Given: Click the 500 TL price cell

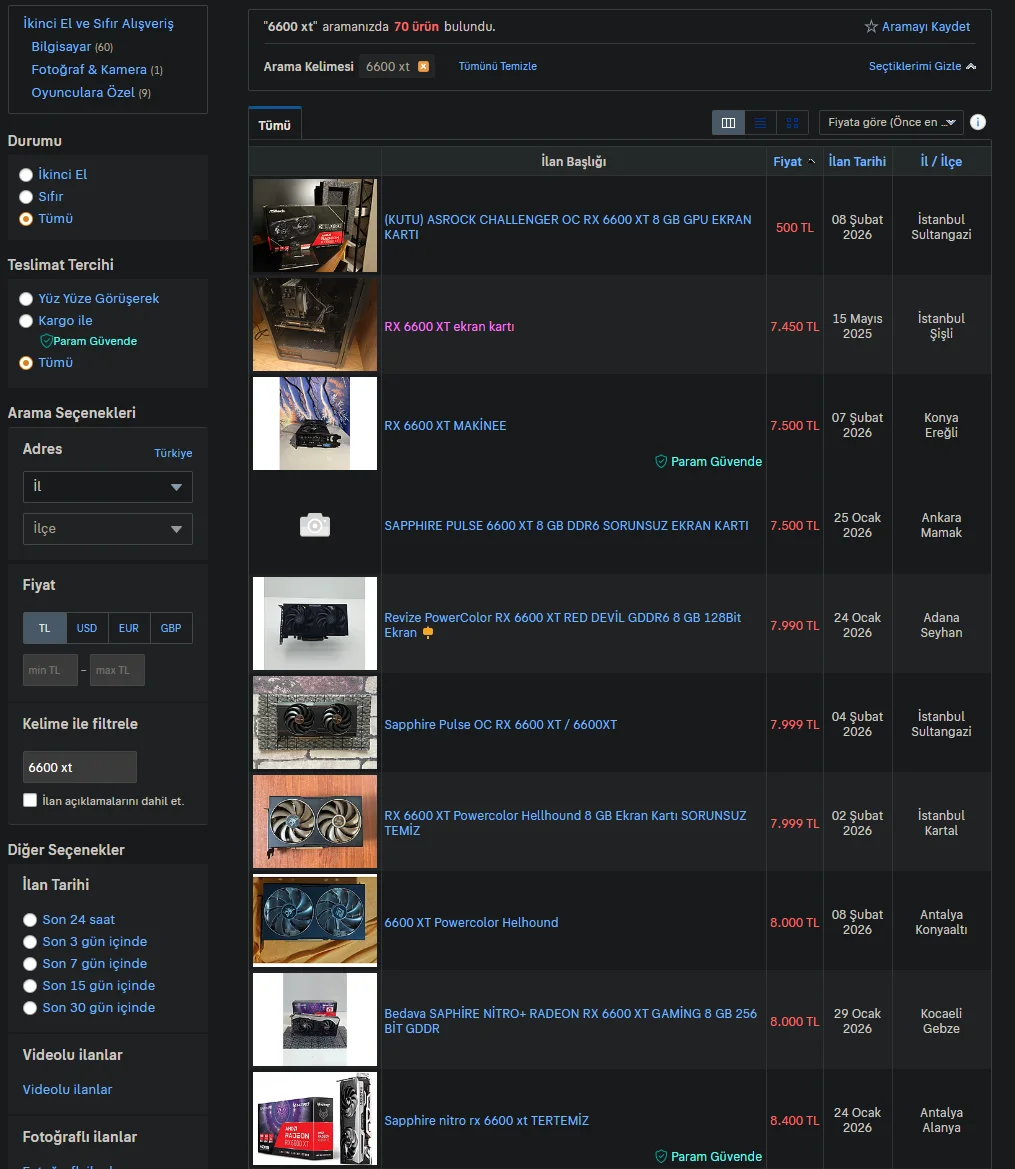Looking at the screenshot, I should (x=795, y=227).
